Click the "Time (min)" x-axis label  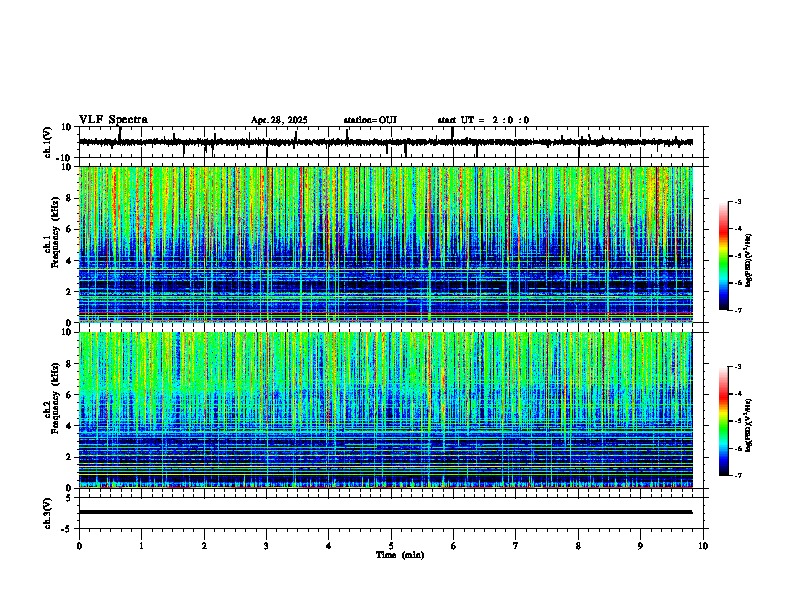click(x=400, y=555)
